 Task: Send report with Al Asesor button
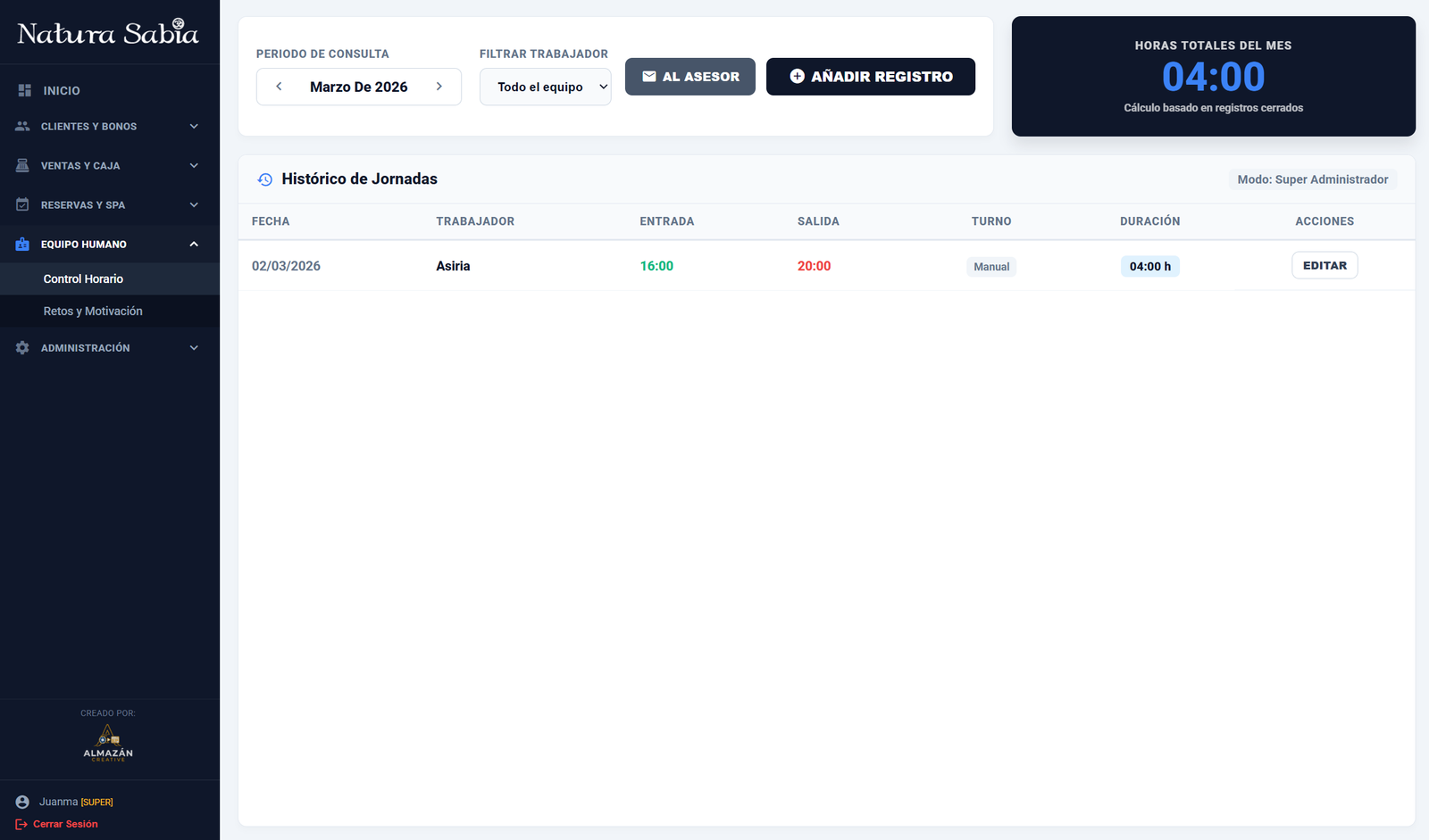689,77
